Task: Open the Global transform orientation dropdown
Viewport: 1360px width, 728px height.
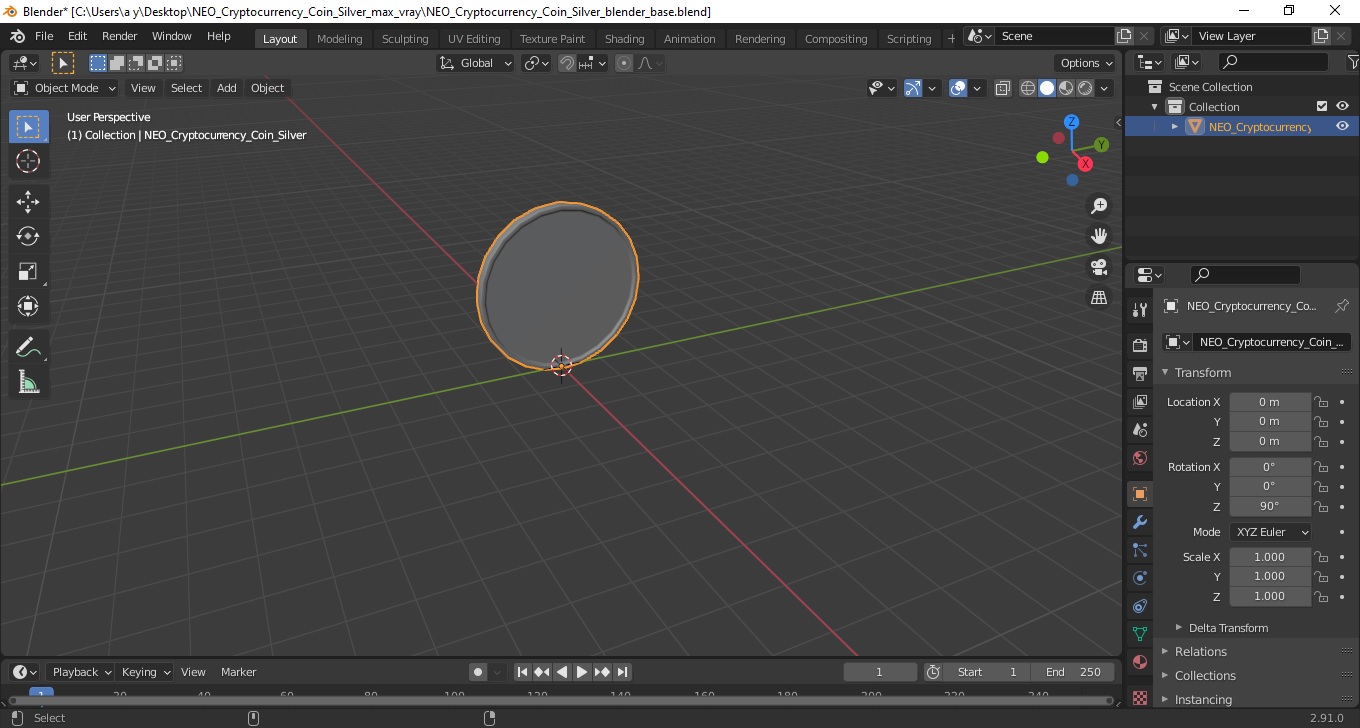Action: (475, 63)
